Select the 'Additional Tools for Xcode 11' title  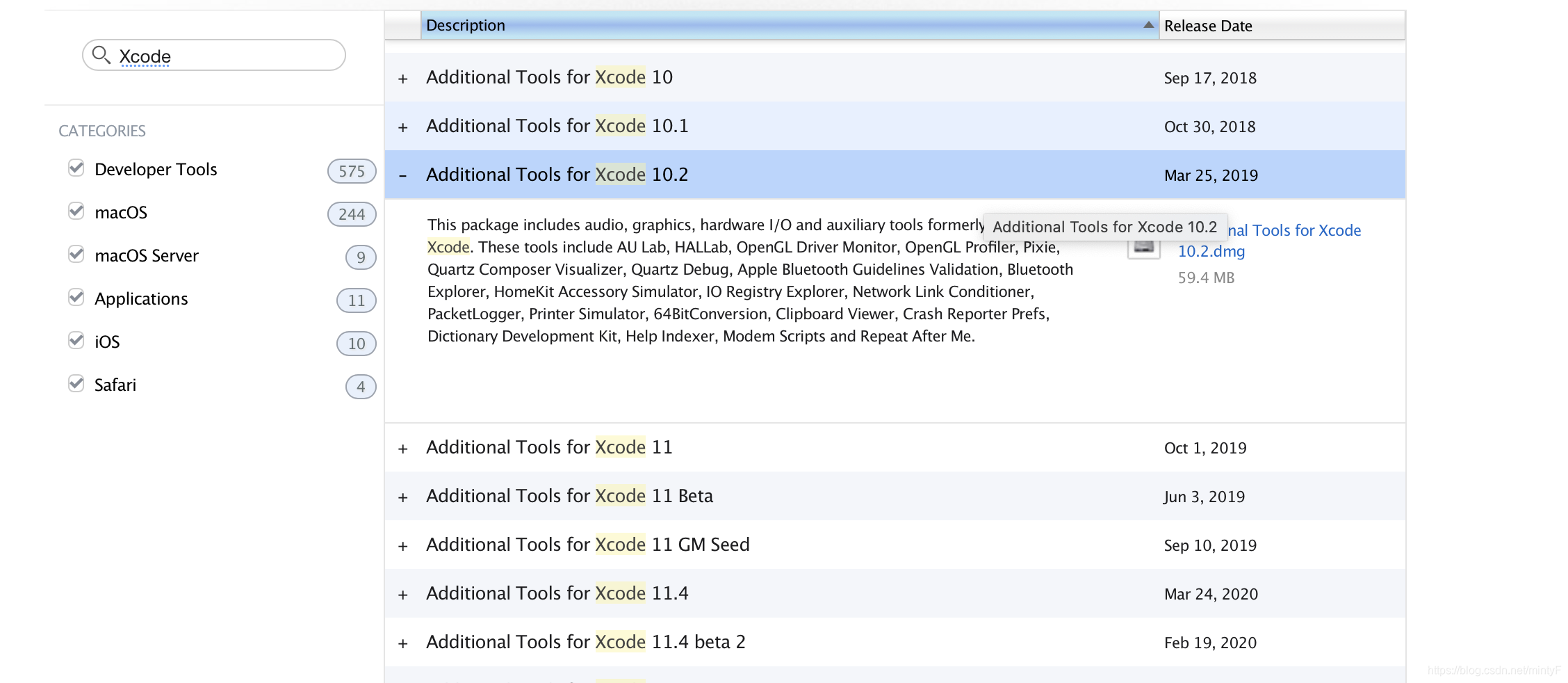[550, 447]
